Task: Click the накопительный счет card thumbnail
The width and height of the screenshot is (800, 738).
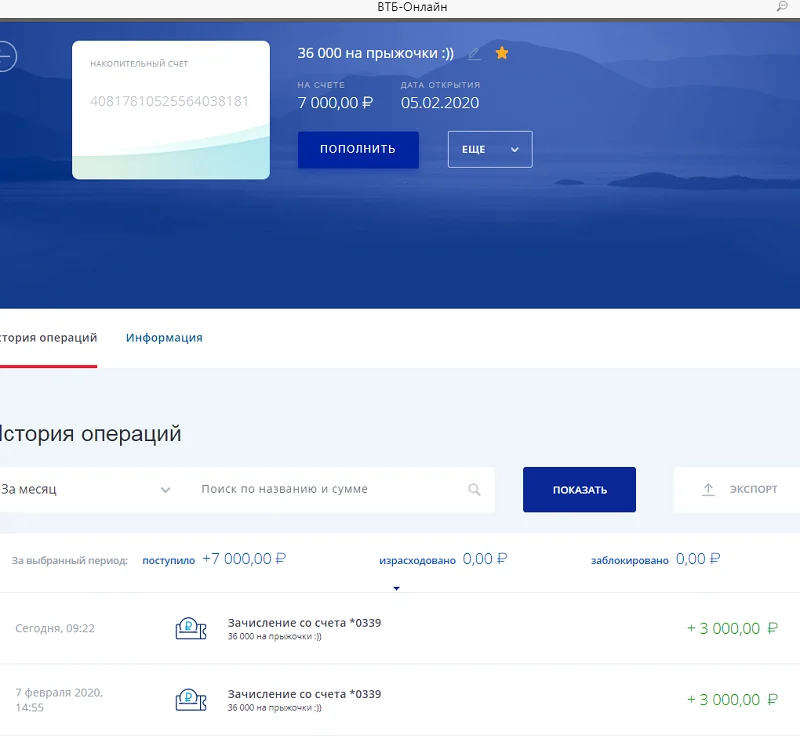Action: click(170, 109)
